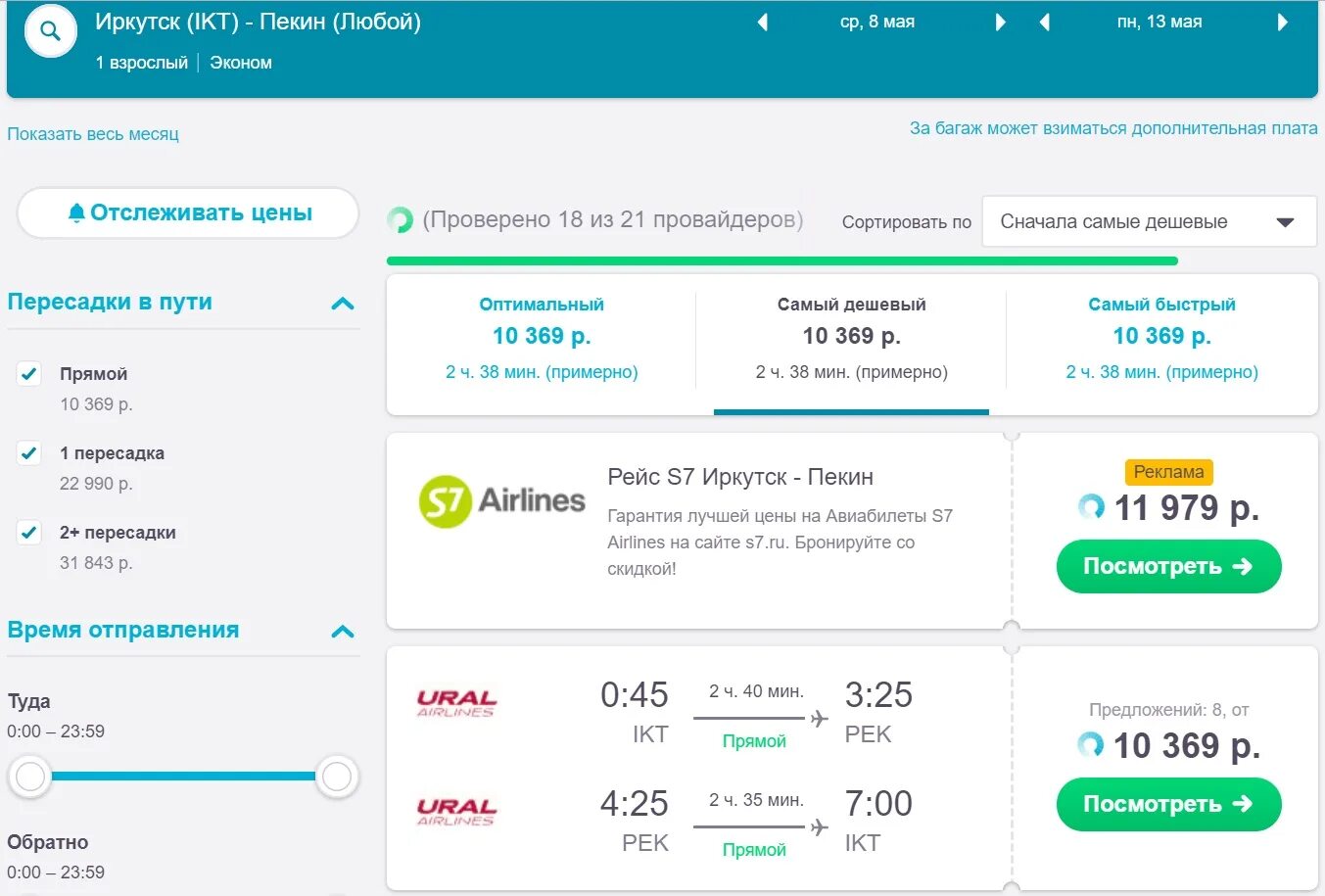Click the Рейс S7 Иркутск - Пекин headline

(740, 477)
